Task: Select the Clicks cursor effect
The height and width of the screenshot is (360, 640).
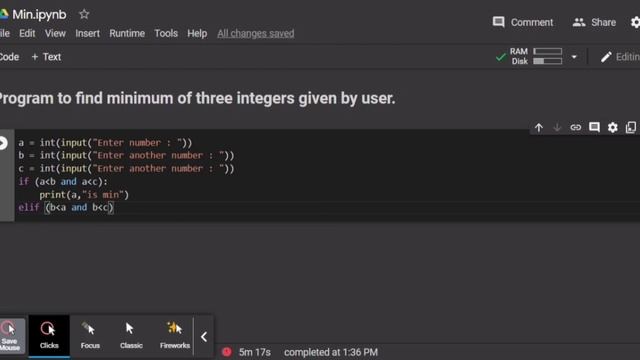Action: point(49,336)
